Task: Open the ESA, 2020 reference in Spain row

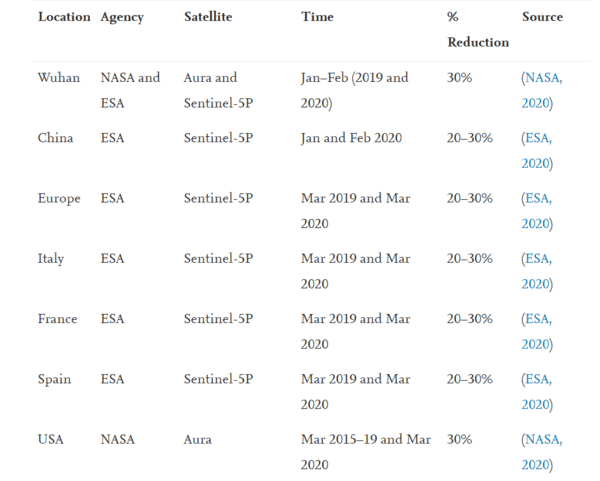Action: [537, 391]
